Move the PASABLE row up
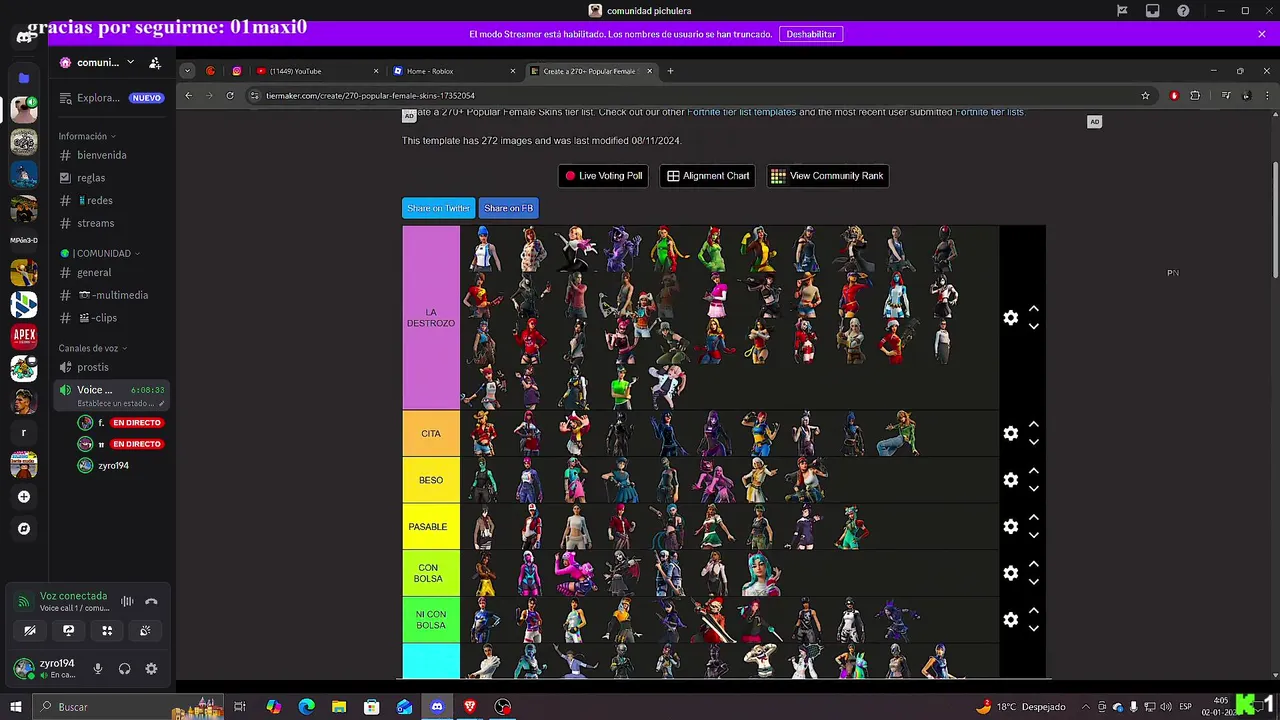This screenshot has width=1280, height=720. point(1034,518)
